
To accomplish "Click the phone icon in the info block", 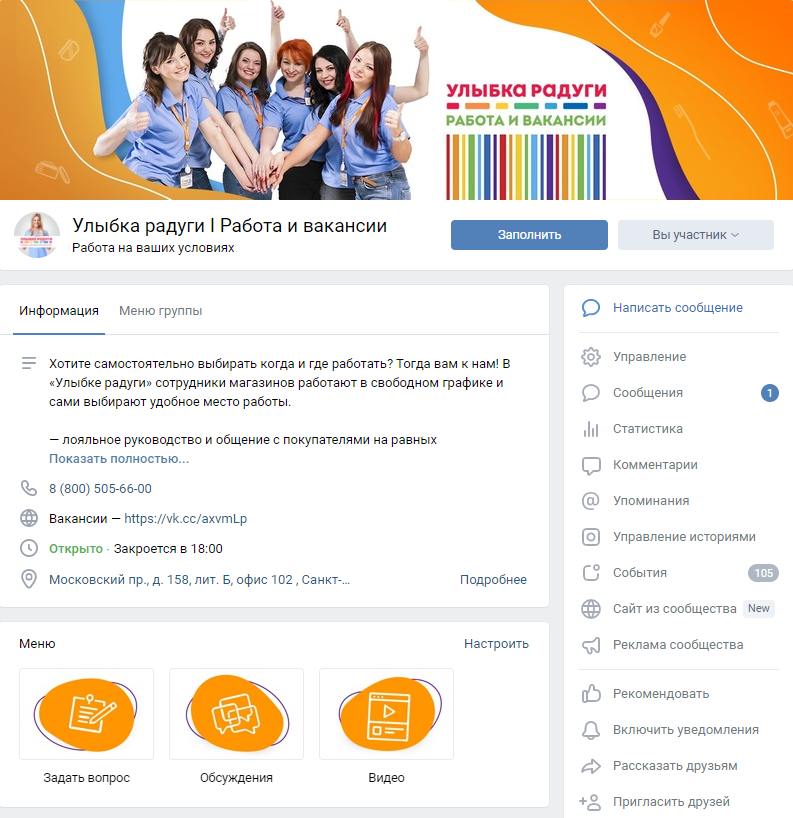I will pyautogui.click(x=29, y=488).
